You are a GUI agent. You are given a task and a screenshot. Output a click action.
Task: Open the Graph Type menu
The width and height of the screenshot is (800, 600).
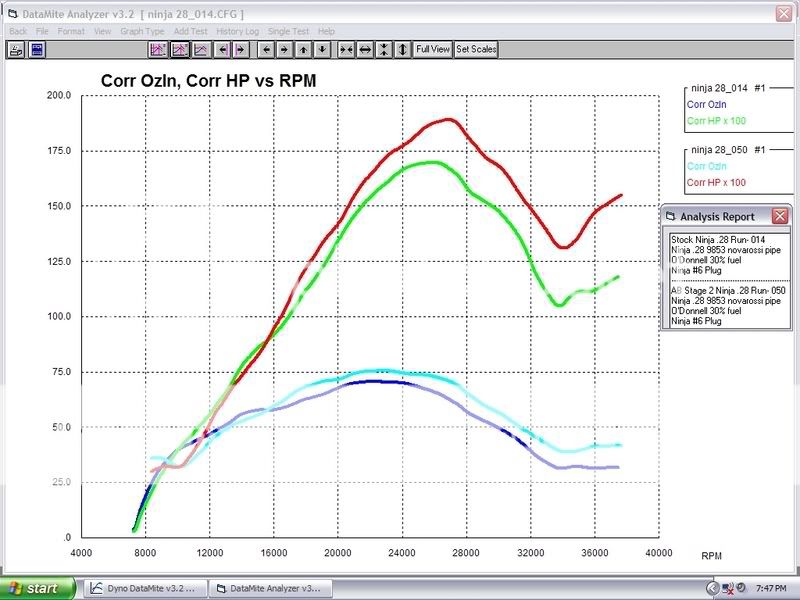[142, 31]
